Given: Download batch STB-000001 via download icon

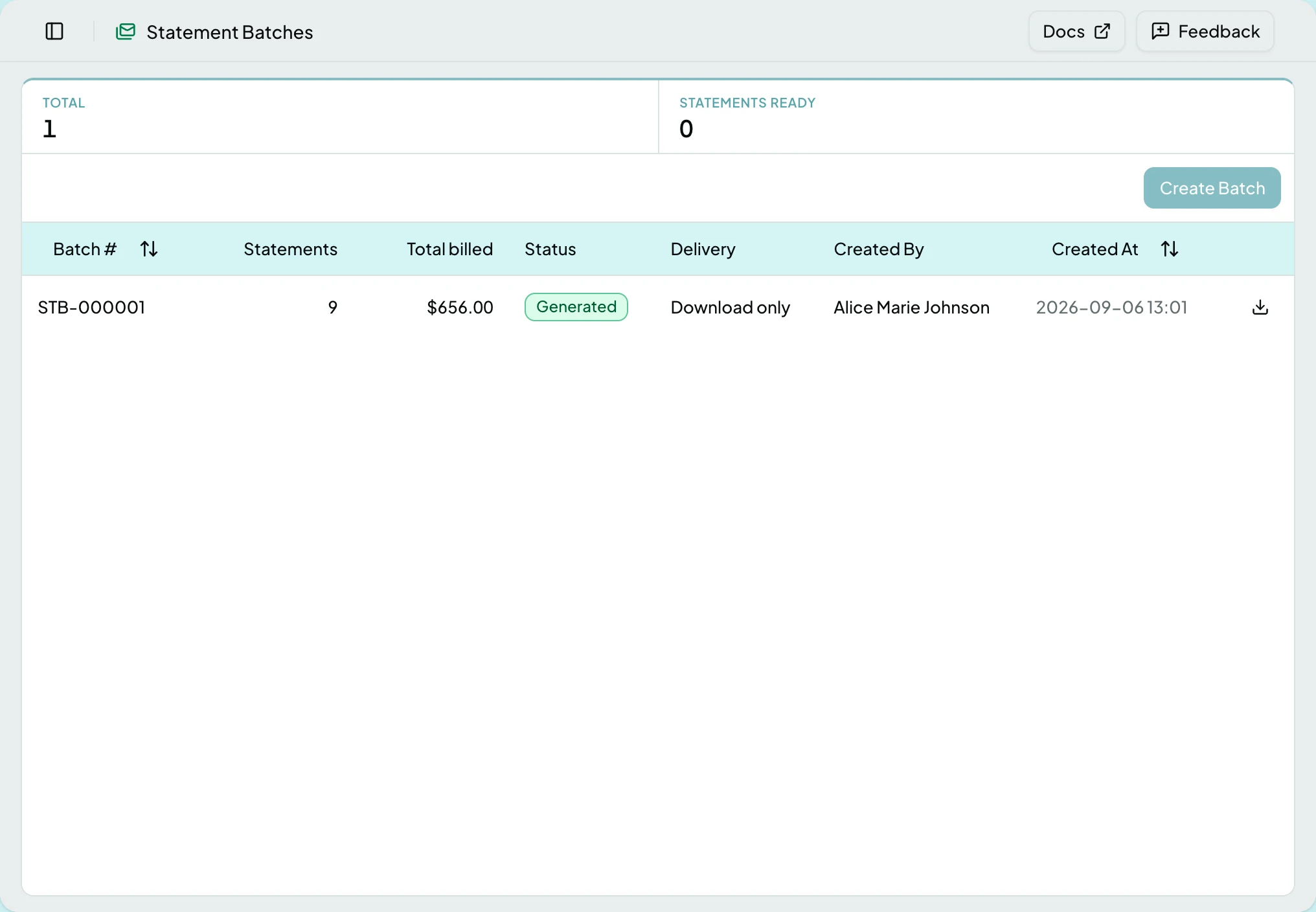Looking at the screenshot, I should click(1260, 307).
